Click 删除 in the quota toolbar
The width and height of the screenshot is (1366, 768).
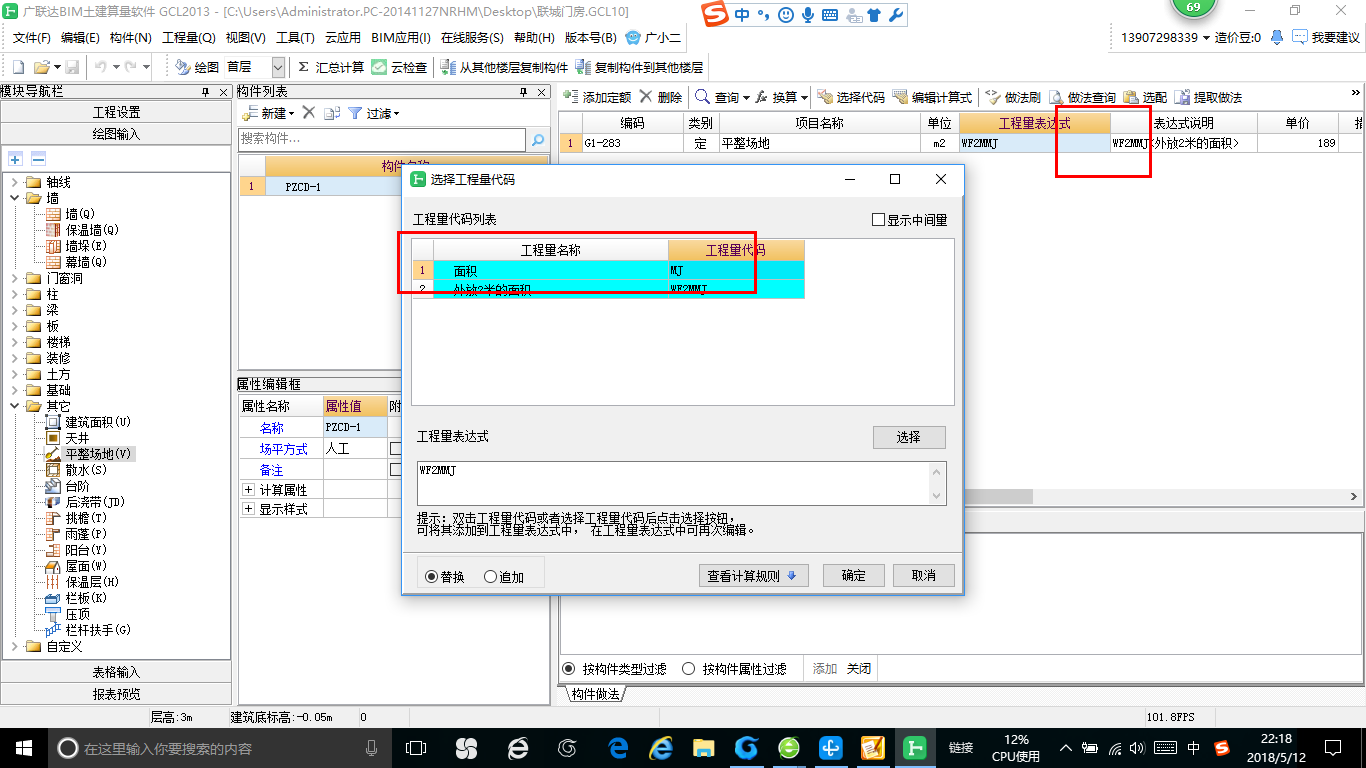pos(661,97)
